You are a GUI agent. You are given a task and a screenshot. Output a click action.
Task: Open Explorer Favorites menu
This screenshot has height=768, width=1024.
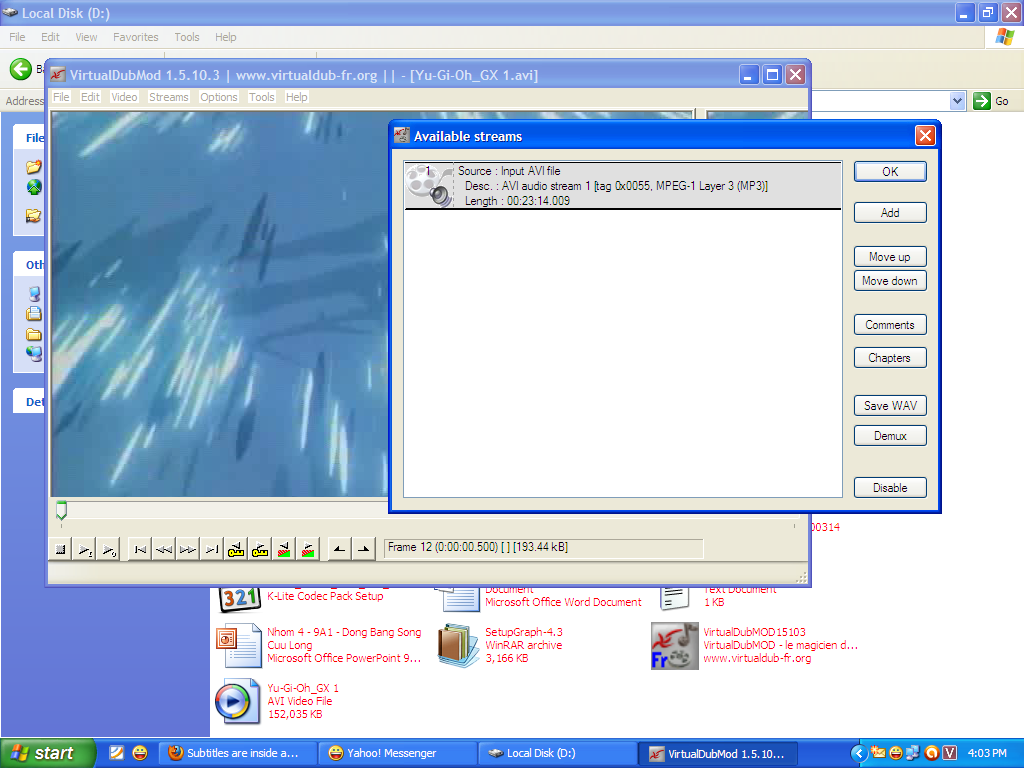(x=135, y=37)
